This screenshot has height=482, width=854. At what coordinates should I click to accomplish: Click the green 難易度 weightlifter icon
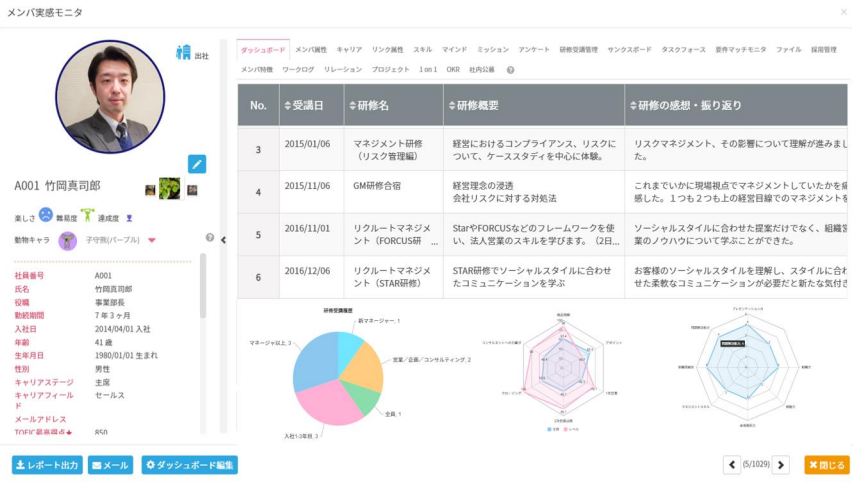click(87, 215)
